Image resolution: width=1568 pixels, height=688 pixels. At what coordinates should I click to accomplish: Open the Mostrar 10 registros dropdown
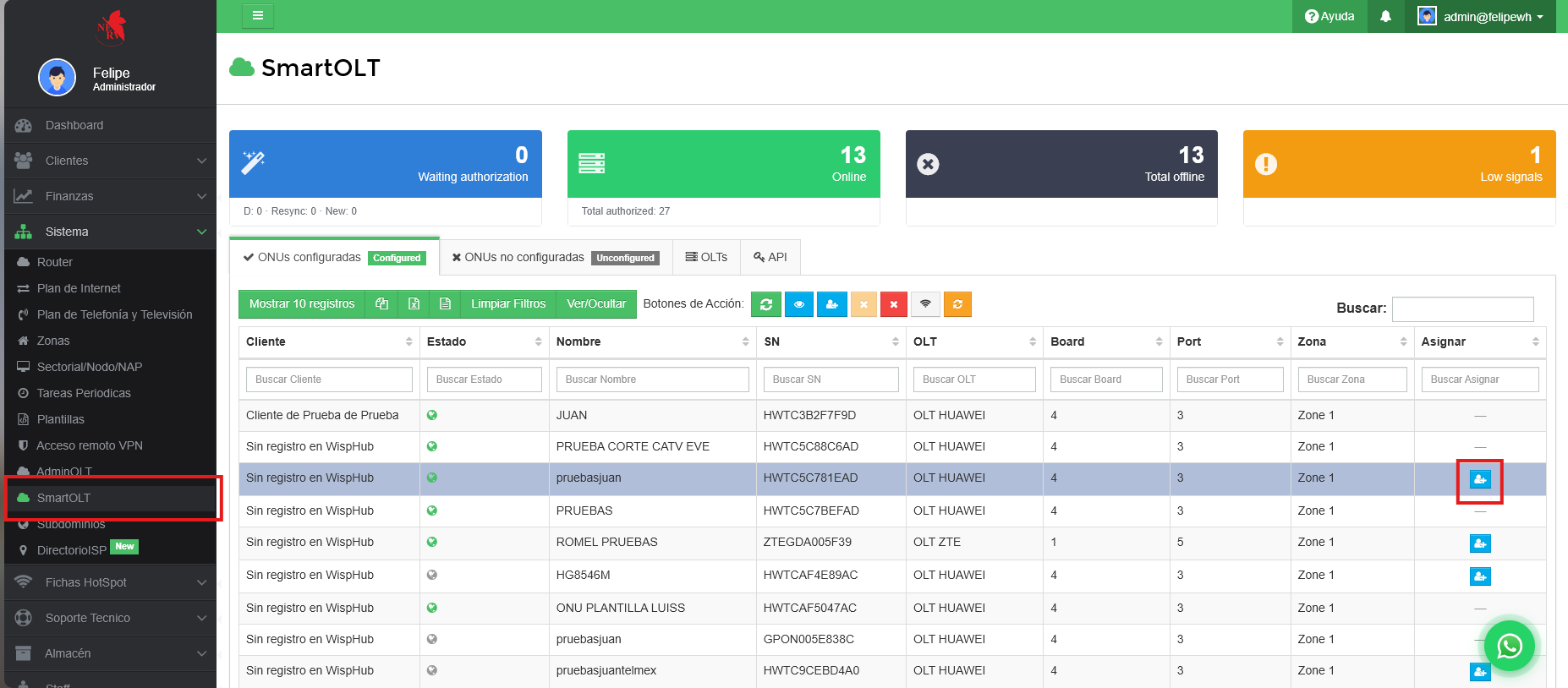[x=302, y=304]
